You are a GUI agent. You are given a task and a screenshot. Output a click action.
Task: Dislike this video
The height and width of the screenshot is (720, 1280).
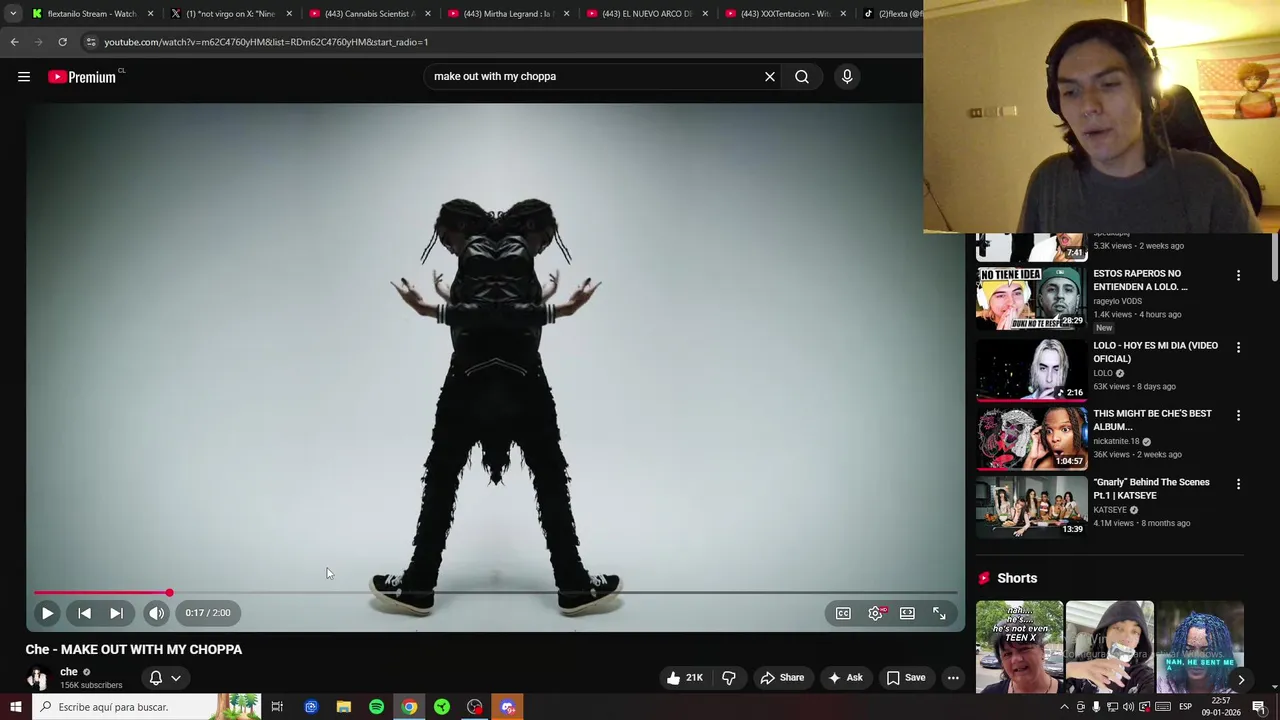tap(728, 678)
